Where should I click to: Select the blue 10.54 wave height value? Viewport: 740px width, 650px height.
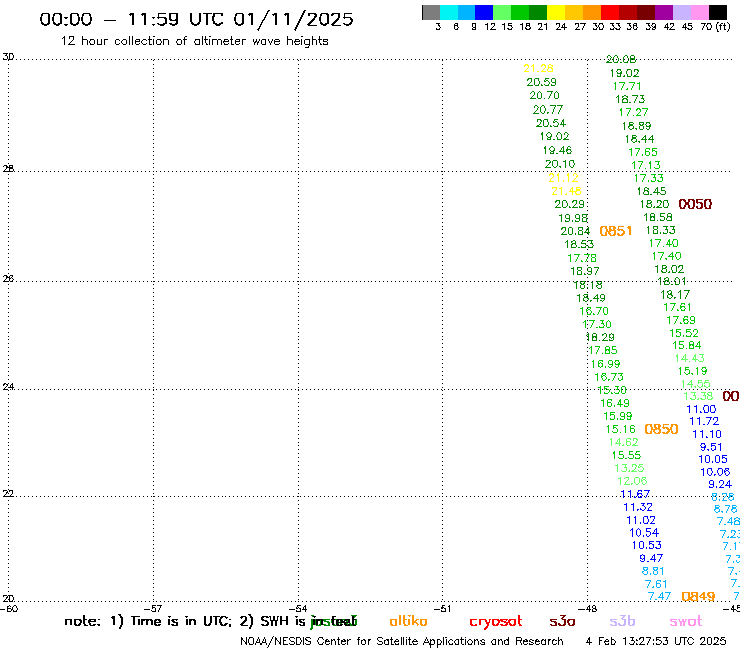click(x=644, y=532)
